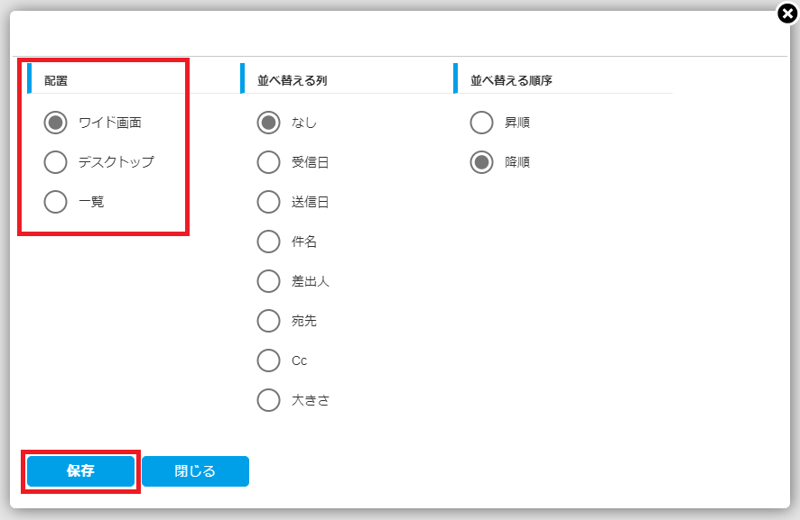Choose the 一覧 layout radio button

[x=56, y=202]
